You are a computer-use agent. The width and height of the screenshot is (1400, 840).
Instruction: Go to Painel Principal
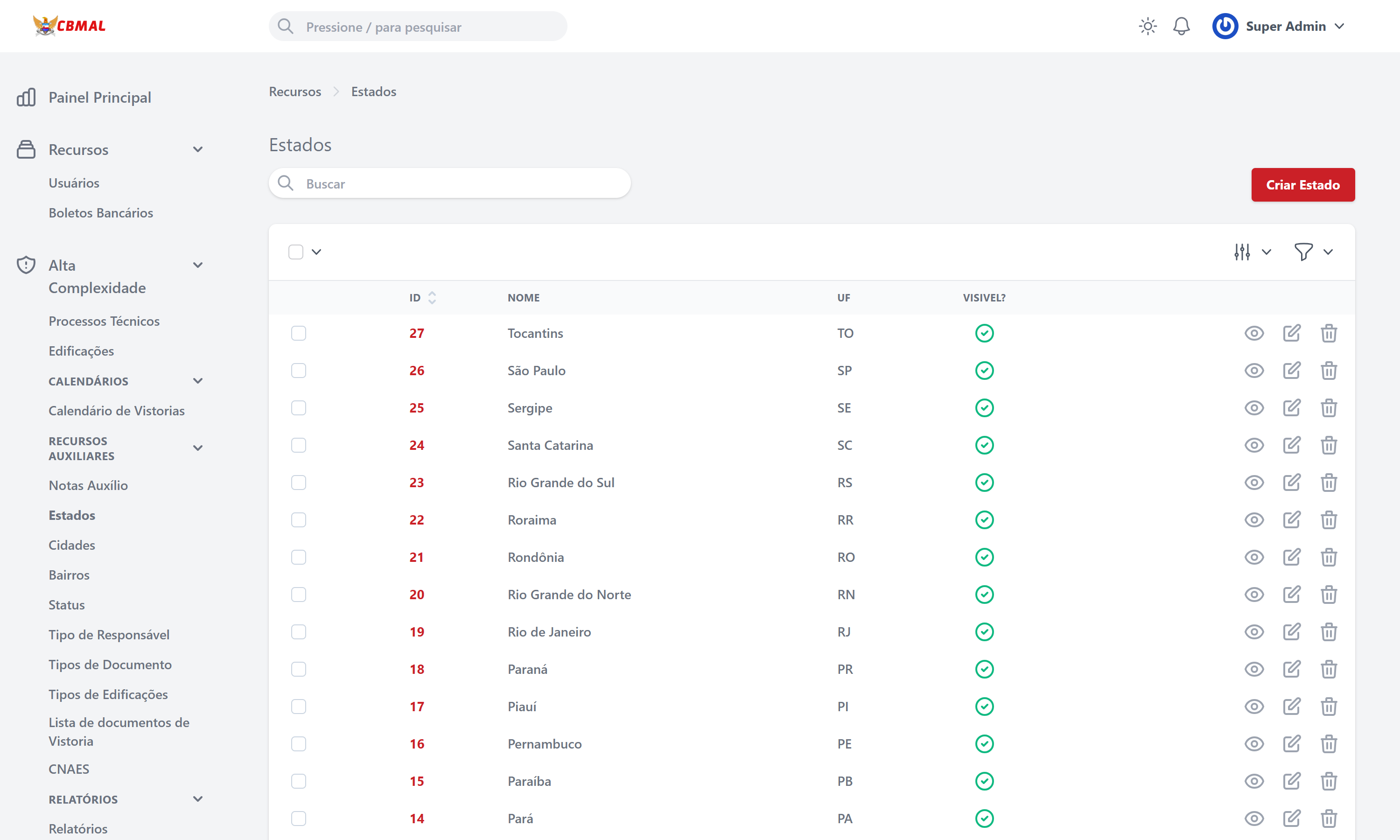coord(99,98)
